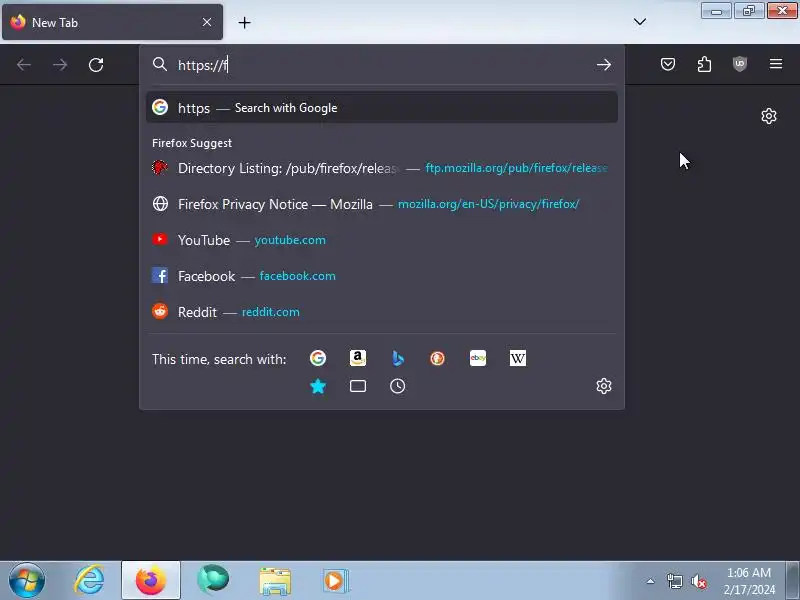Search this time with Google icon
Image resolution: width=800 pixels, height=600 pixels.
point(318,358)
